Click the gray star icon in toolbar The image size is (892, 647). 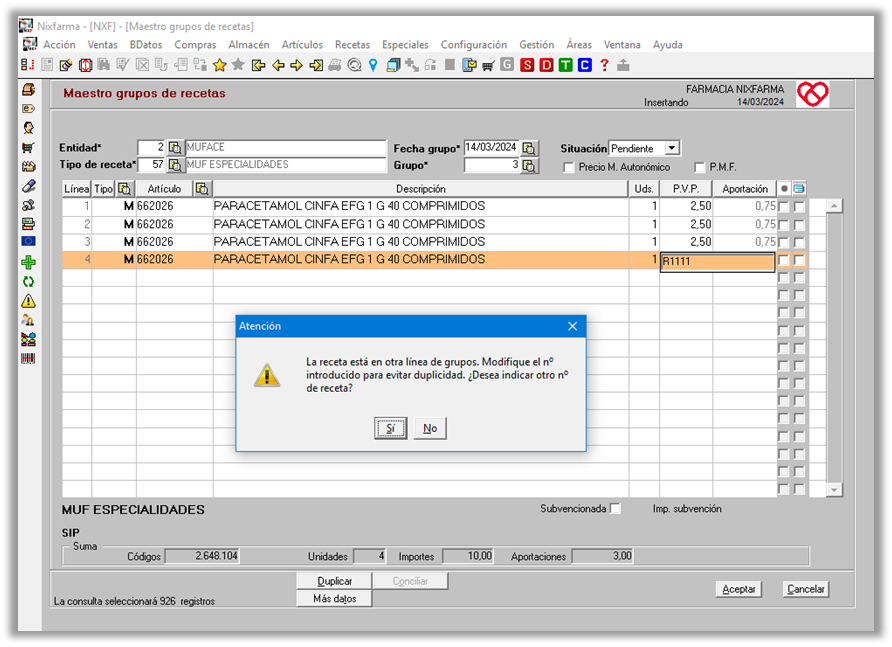click(x=238, y=65)
